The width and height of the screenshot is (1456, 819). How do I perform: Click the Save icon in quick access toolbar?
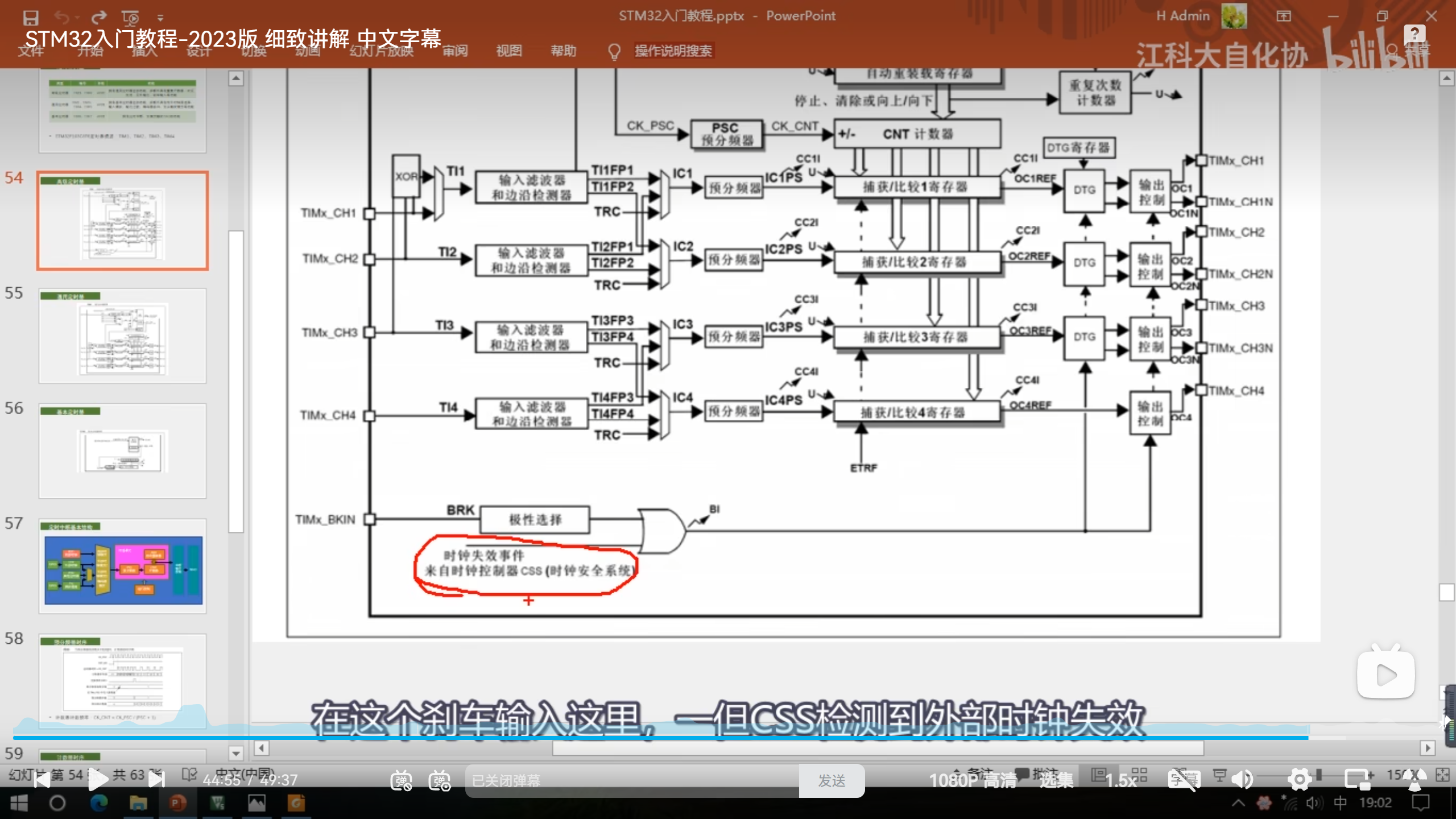[31, 18]
